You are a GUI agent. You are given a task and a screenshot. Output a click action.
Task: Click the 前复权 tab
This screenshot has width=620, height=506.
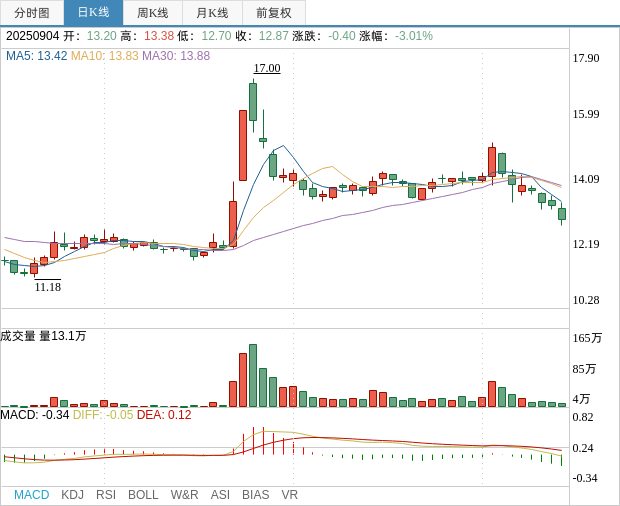(274, 13)
